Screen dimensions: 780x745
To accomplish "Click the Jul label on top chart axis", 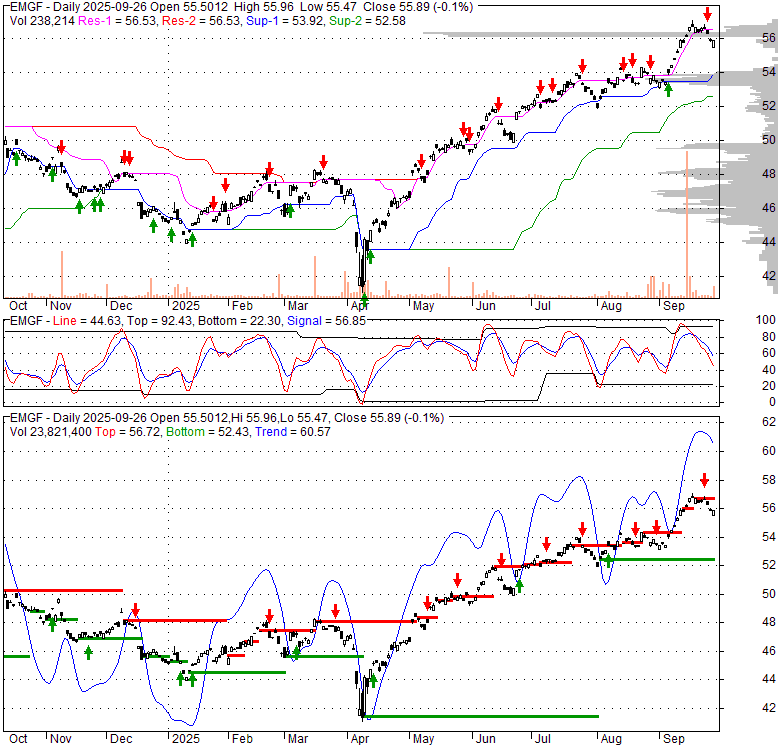I will (x=542, y=306).
